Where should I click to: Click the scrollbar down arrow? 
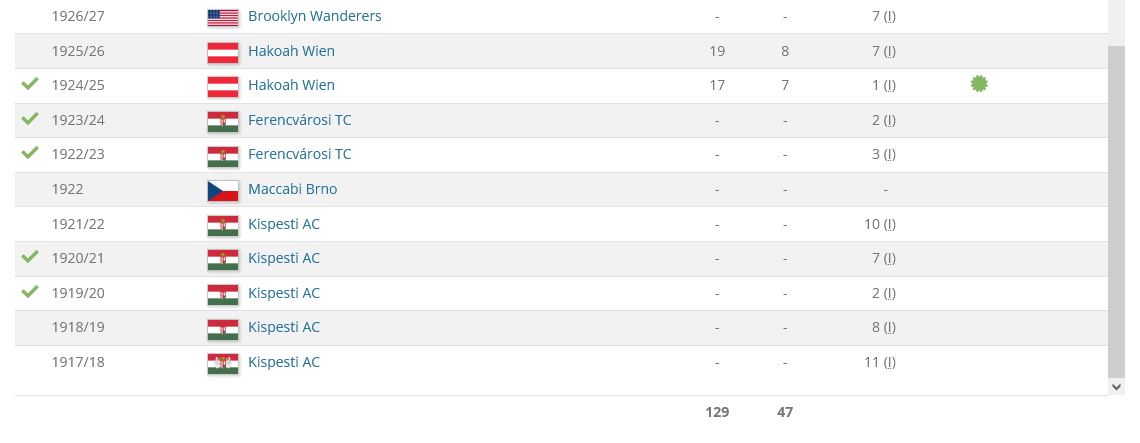[1117, 385]
